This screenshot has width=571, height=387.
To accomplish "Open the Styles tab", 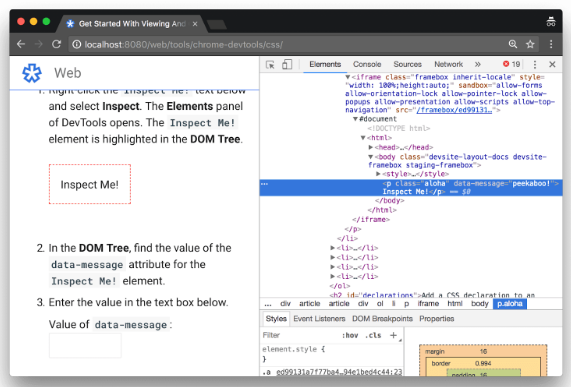I will [x=276, y=319].
